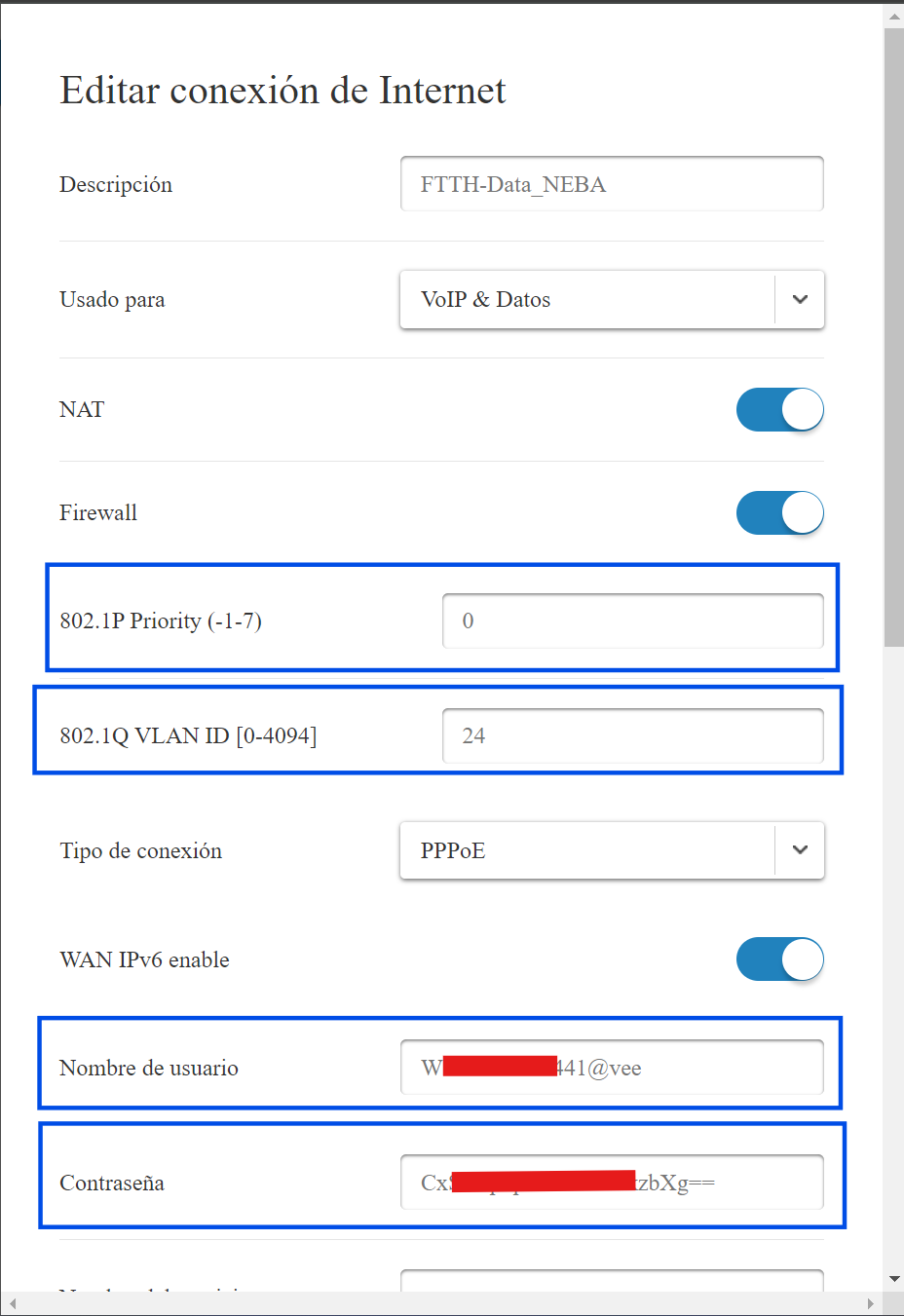
Task: Click the highlighted 802.1P Priority section label
Action: tap(162, 620)
